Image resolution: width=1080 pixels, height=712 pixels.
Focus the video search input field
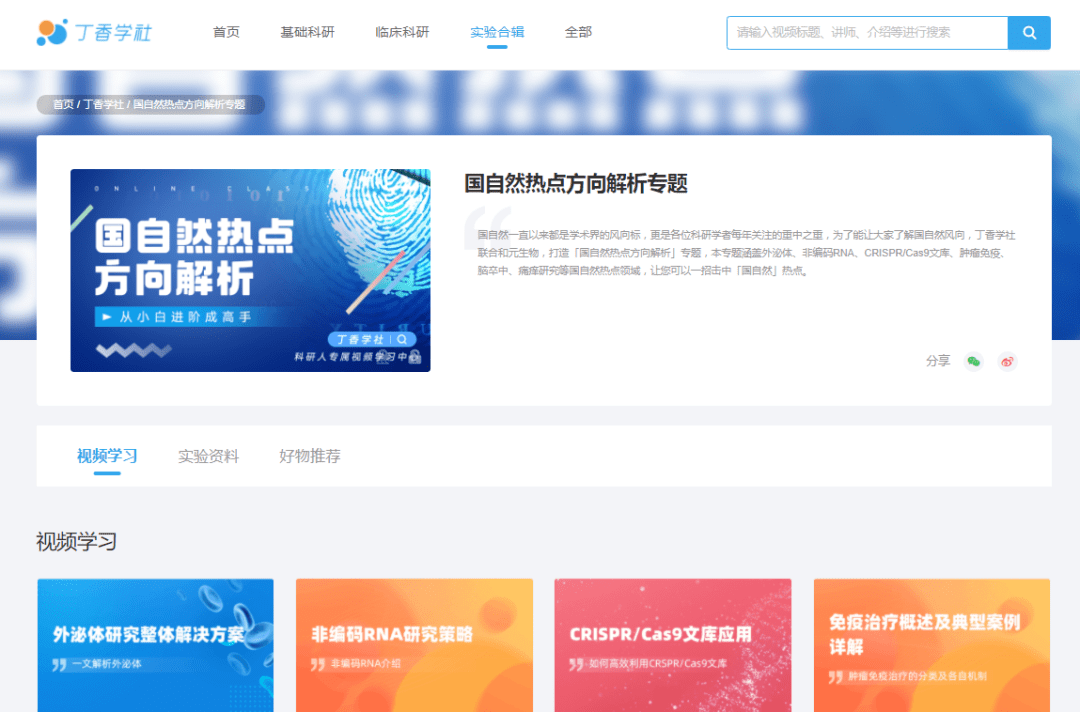[x=866, y=32]
